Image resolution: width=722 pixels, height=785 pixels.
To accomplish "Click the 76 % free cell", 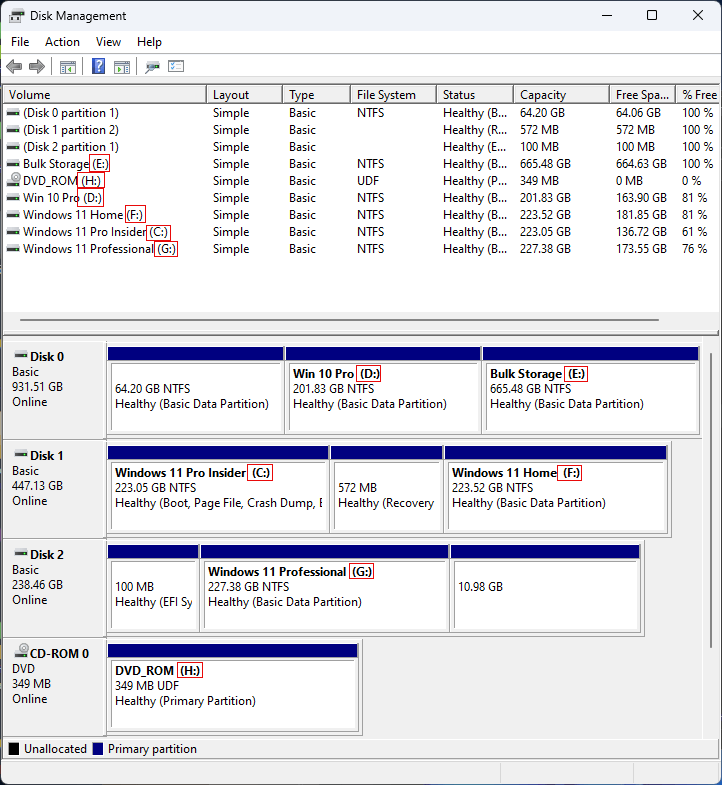I will pos(694,249).
